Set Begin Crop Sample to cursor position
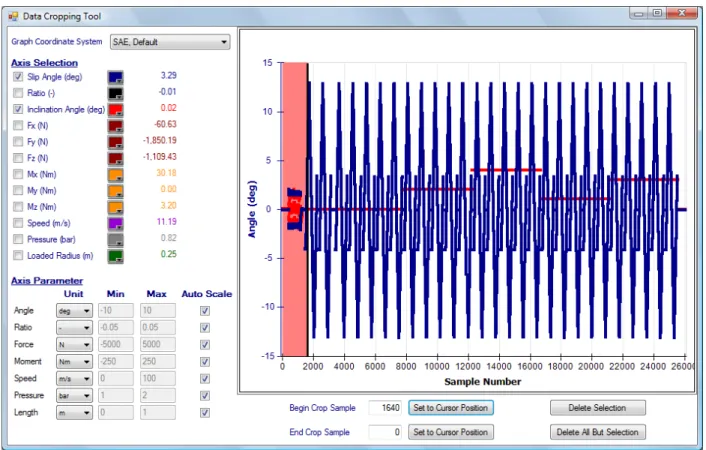The width and height of the screenshot is (706, 450). click(451, 408)
